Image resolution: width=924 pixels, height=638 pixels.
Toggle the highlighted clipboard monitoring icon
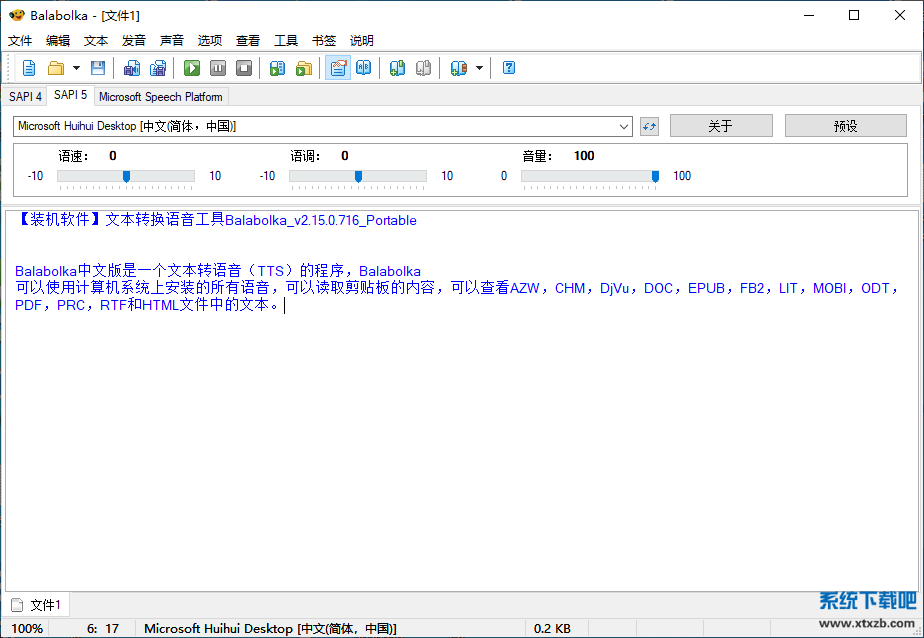[x=338, y=68]
